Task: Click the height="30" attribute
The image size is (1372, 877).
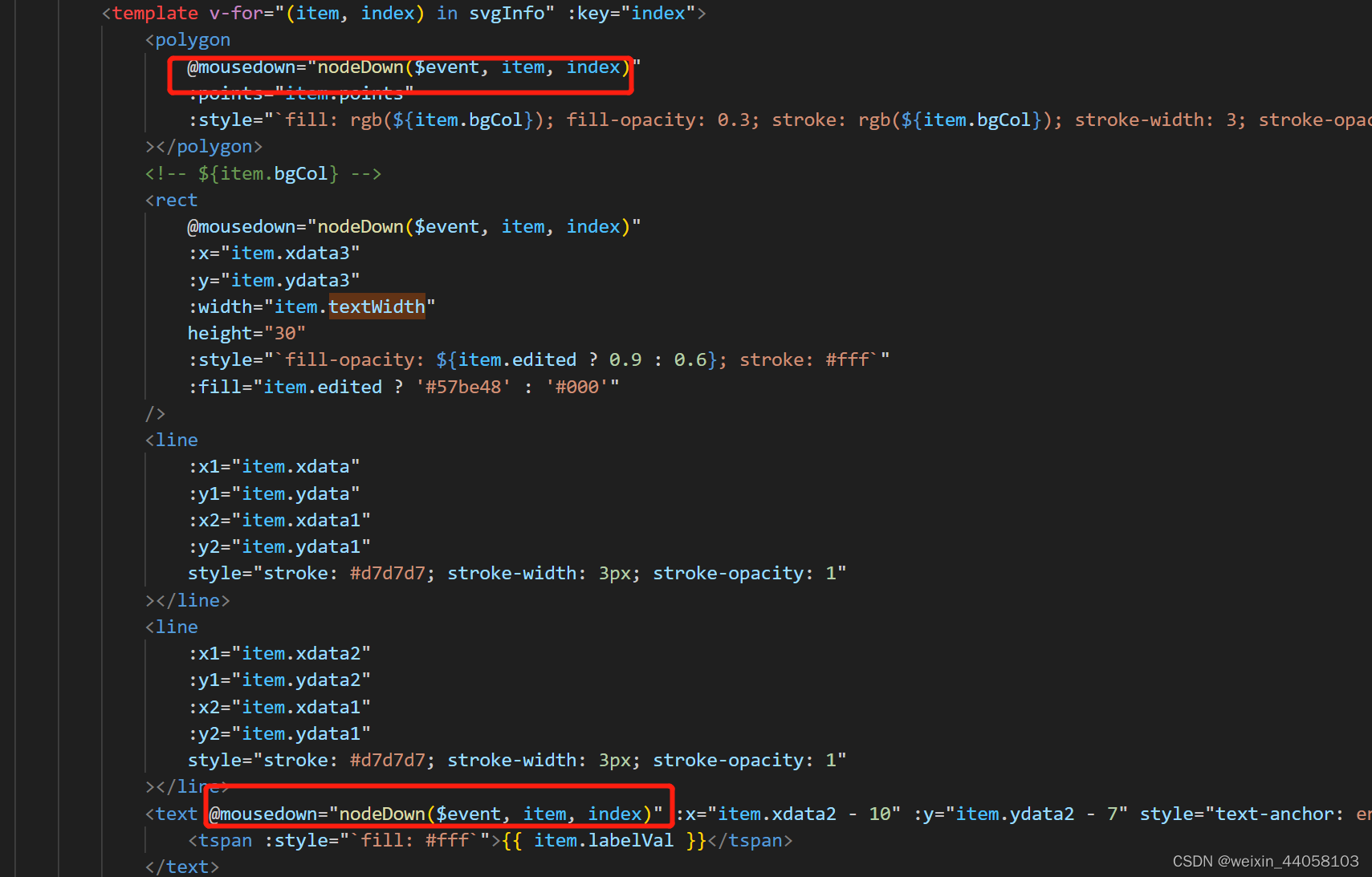Action: [245, 332]
